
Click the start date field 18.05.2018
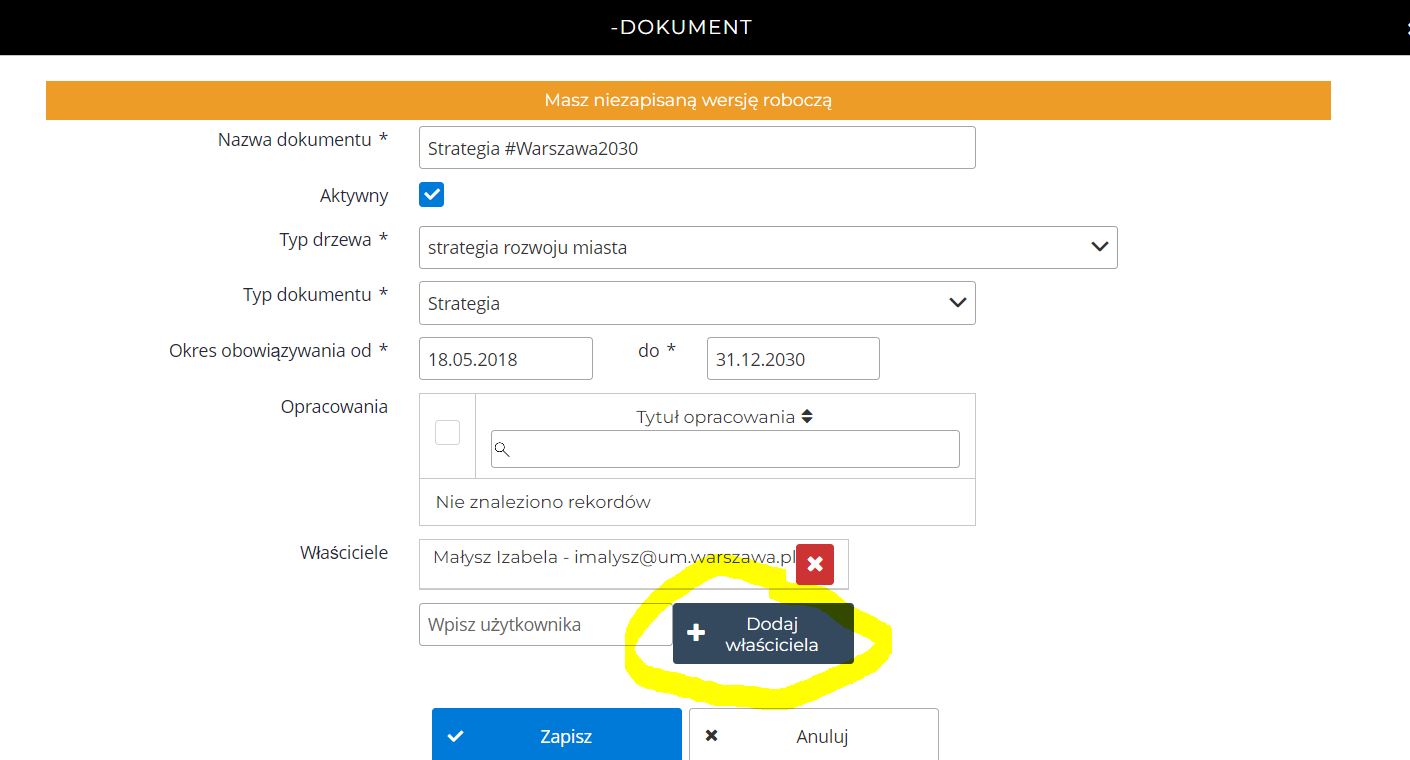[x=505, y=359]
